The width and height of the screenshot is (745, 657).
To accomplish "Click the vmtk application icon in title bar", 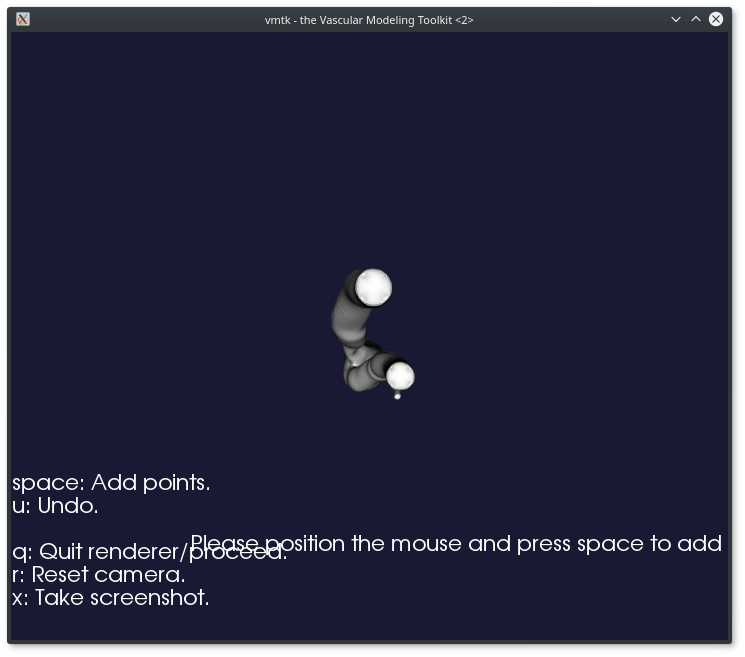I will [x=22, y=19].
